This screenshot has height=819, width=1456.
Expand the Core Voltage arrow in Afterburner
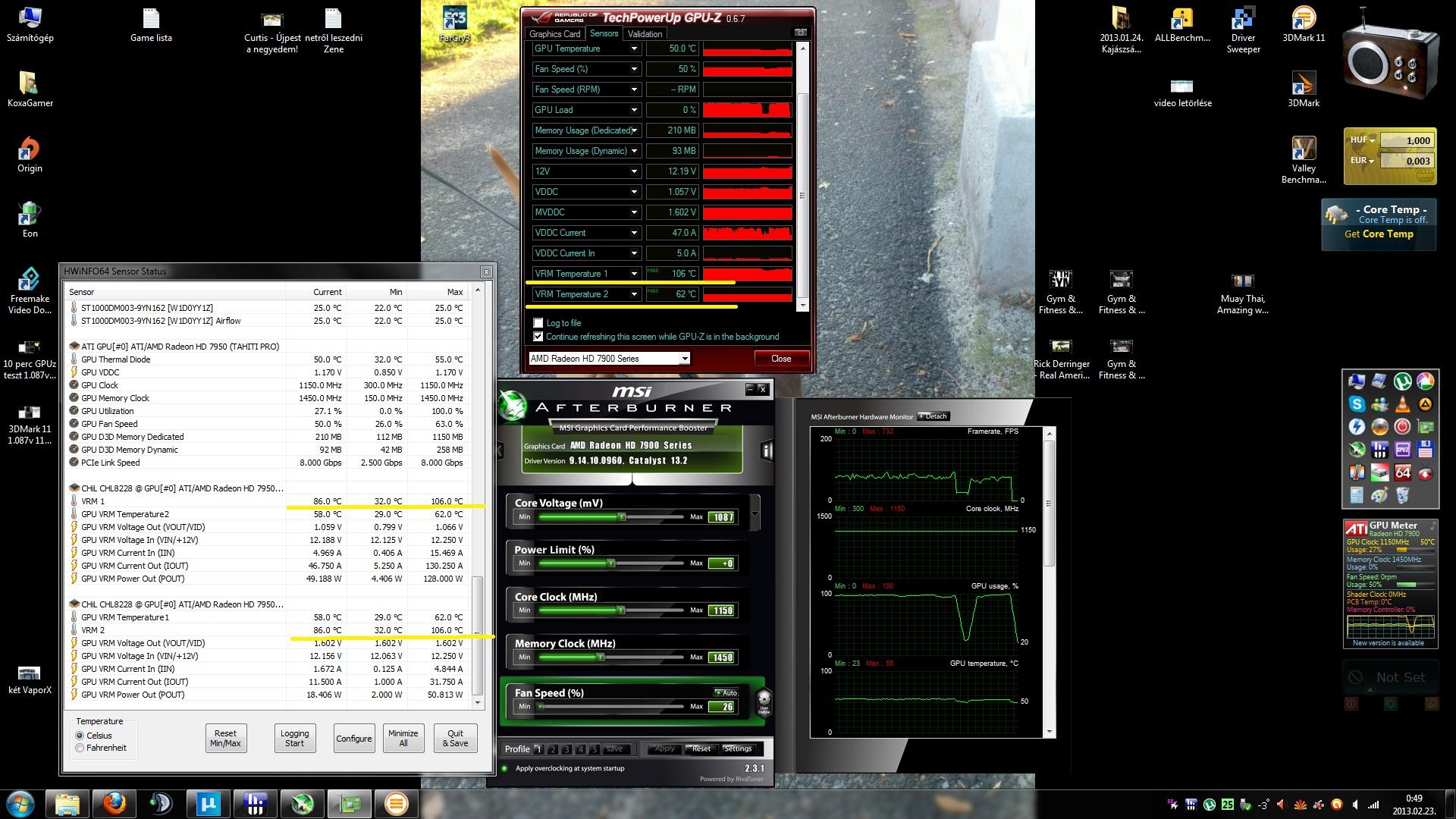[x=755, y=513]
